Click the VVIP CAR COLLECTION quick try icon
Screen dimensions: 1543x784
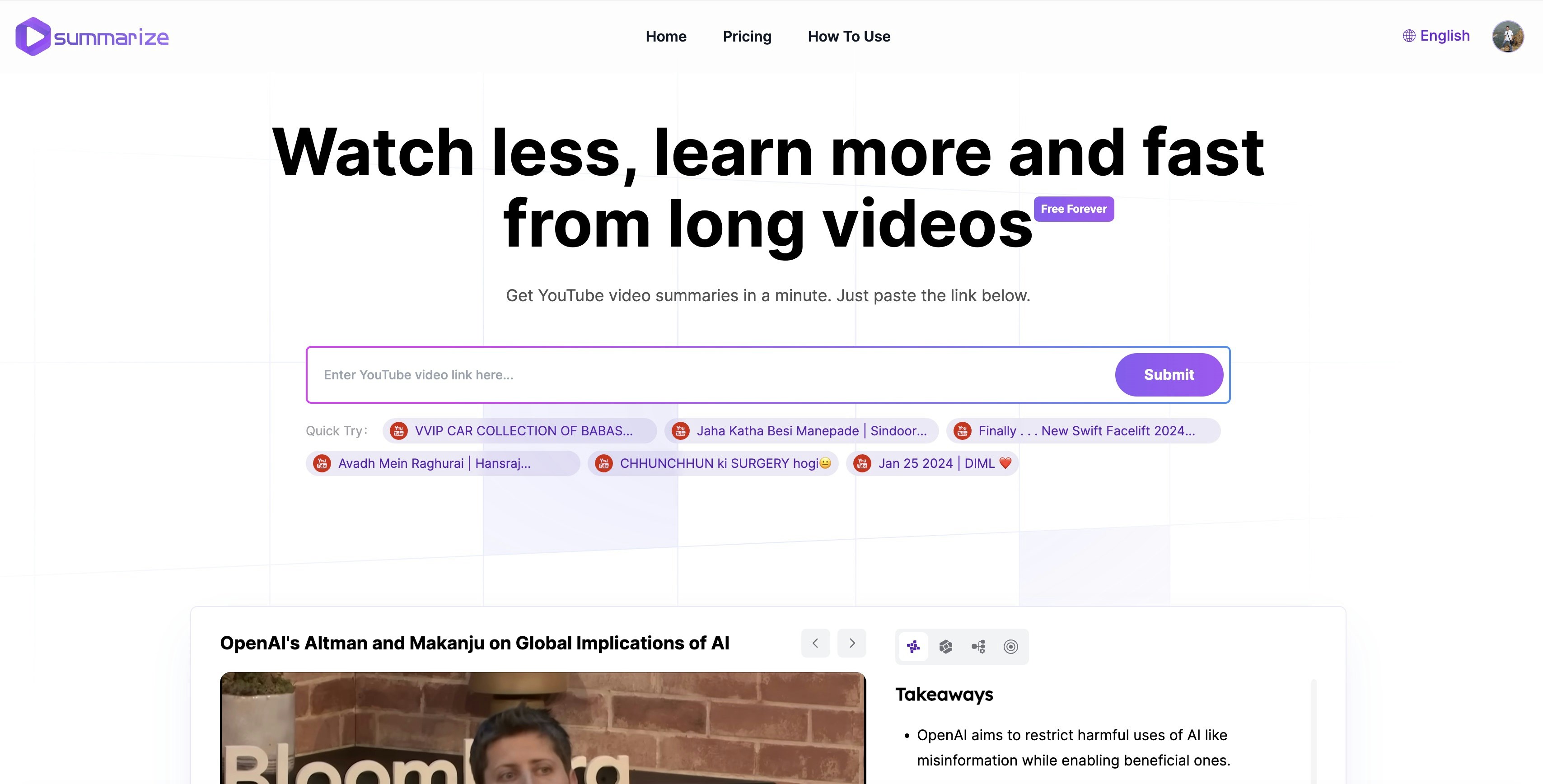tap(400, 430)
